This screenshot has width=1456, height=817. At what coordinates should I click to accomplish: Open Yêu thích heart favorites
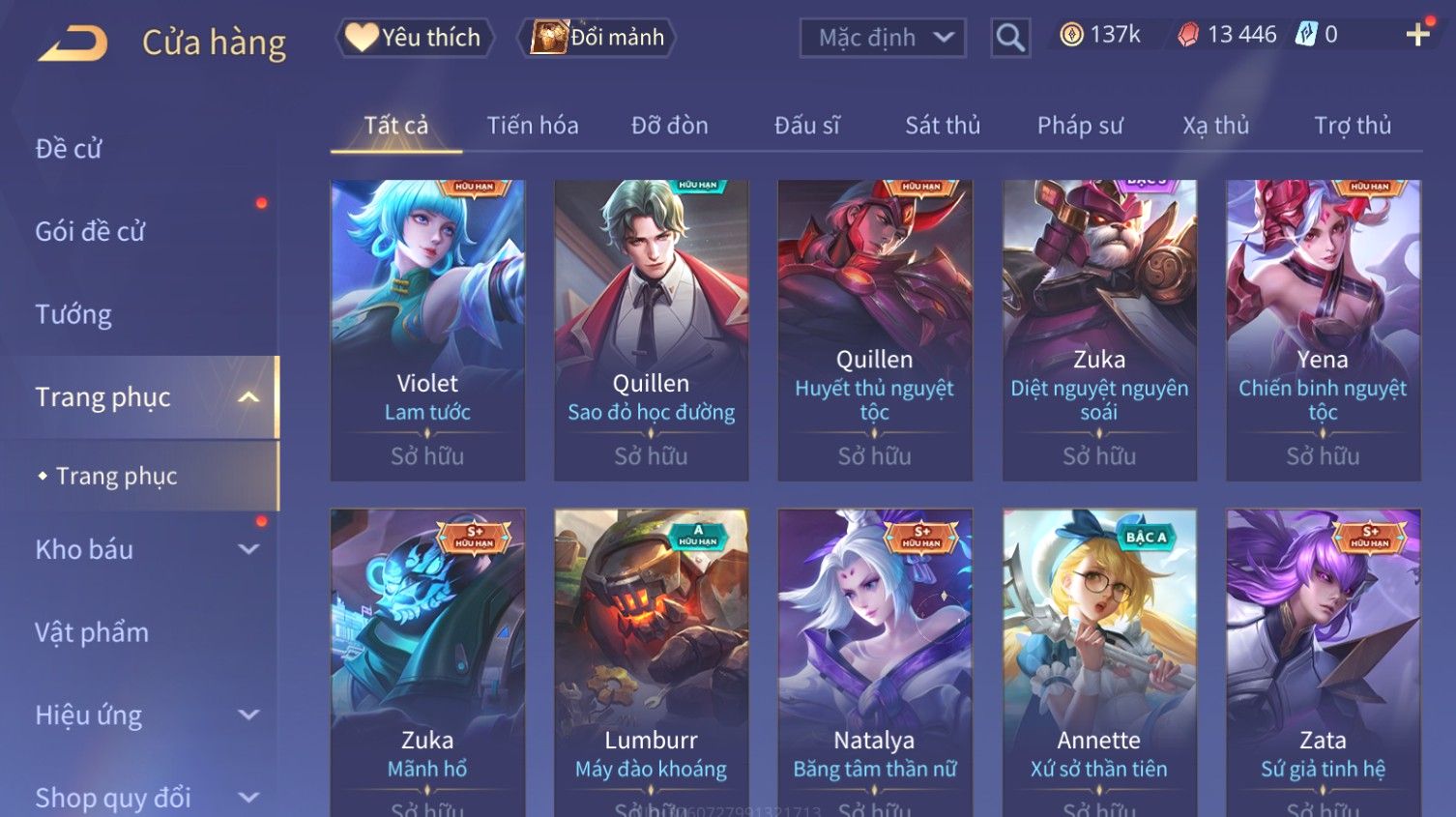[415, 38]
